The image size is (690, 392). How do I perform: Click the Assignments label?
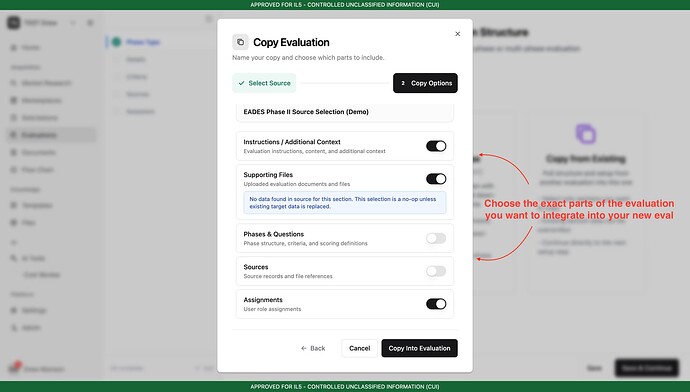(263, 300)
